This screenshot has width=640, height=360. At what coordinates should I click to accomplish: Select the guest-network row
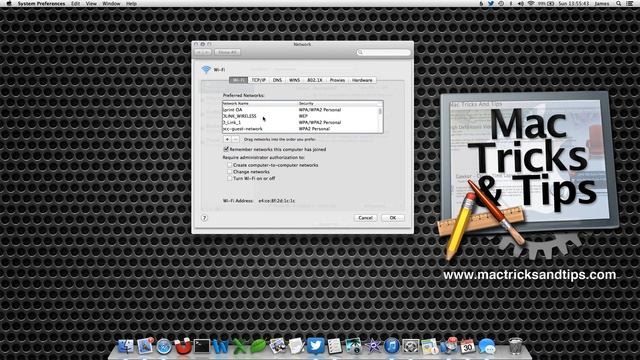click(x=300, y=129)
